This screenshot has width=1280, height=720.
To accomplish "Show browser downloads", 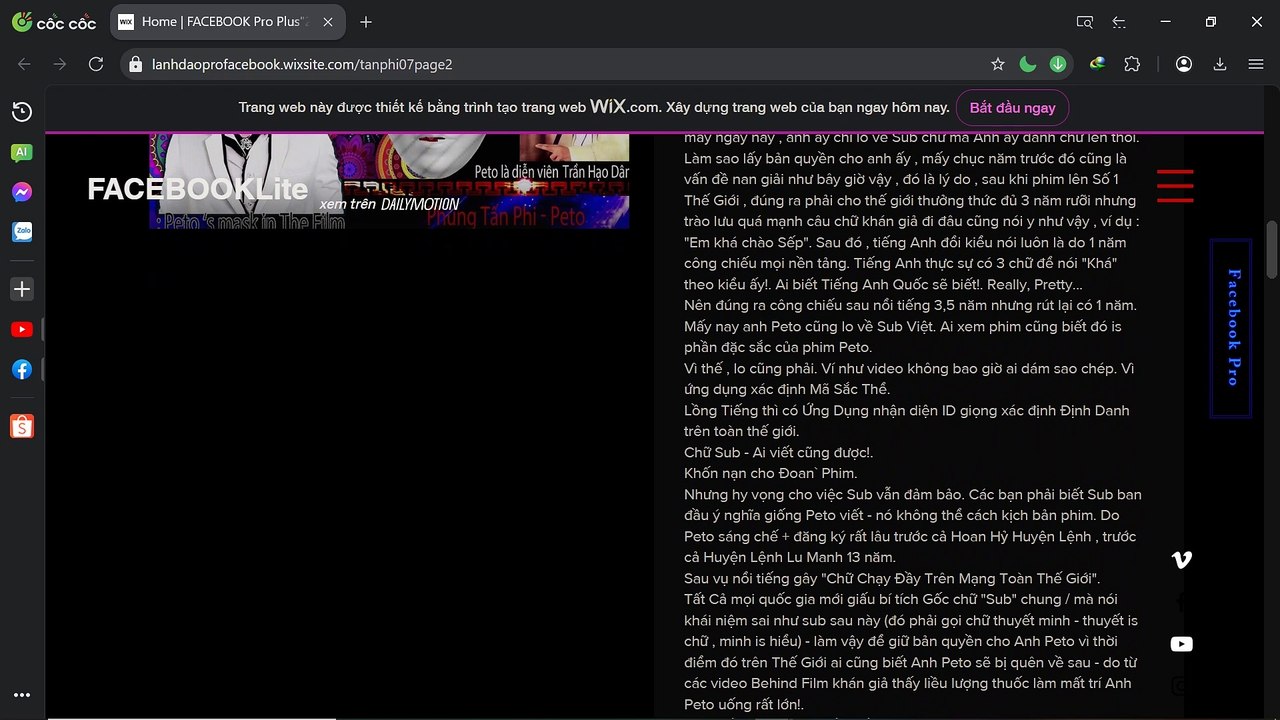I will 1220,64.
